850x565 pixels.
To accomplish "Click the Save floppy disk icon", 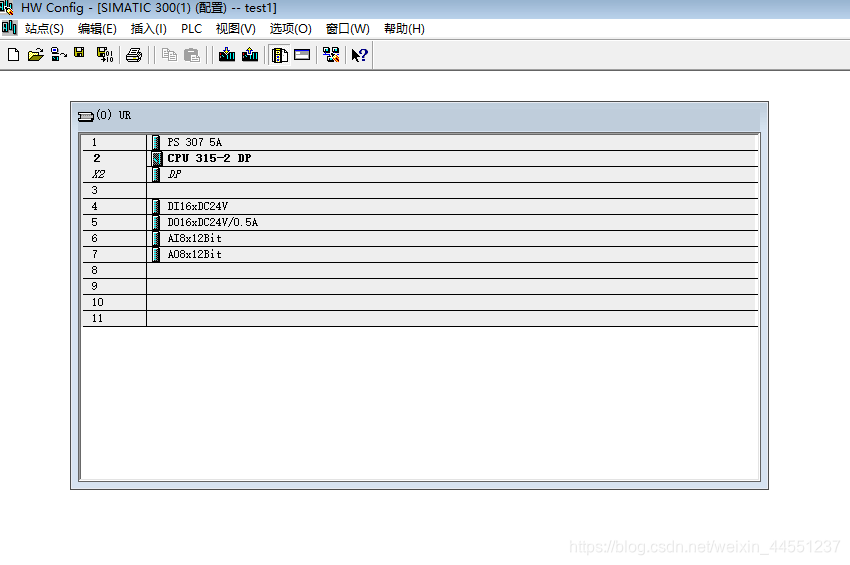I will pos(80,53).
